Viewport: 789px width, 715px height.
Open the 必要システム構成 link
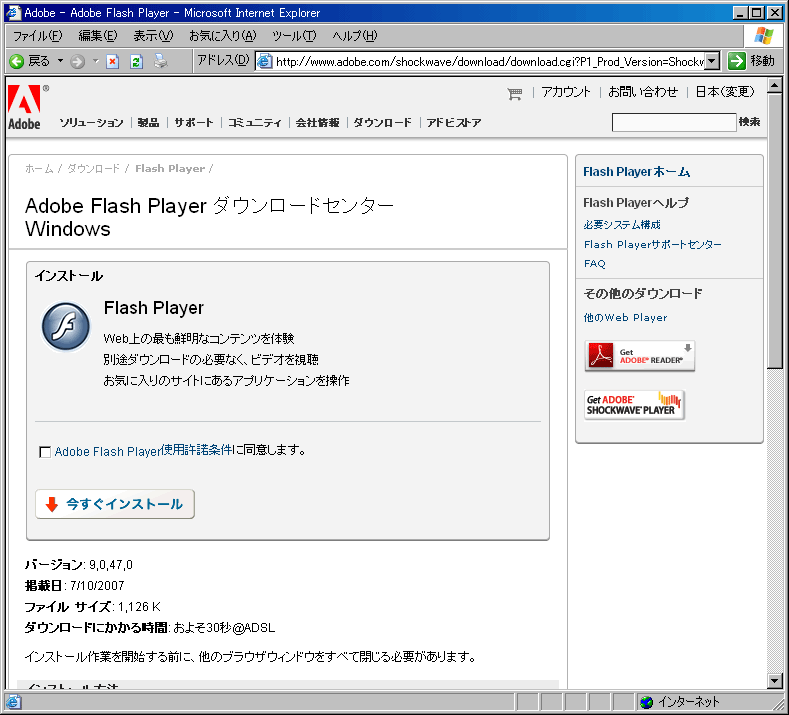point(622,224)
